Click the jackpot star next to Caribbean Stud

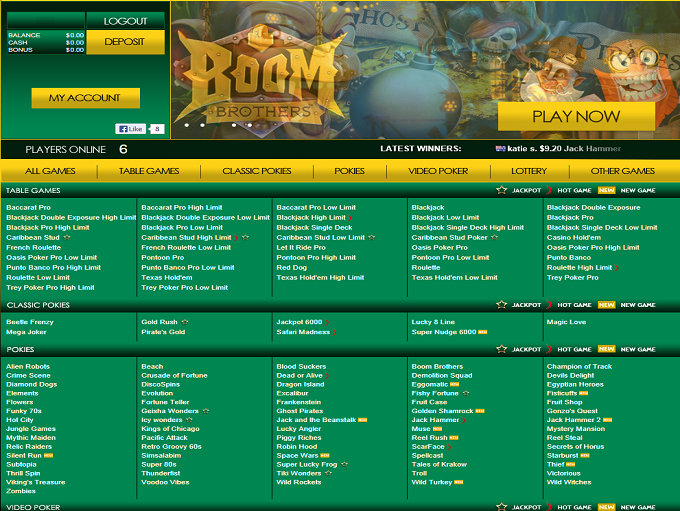67,238
